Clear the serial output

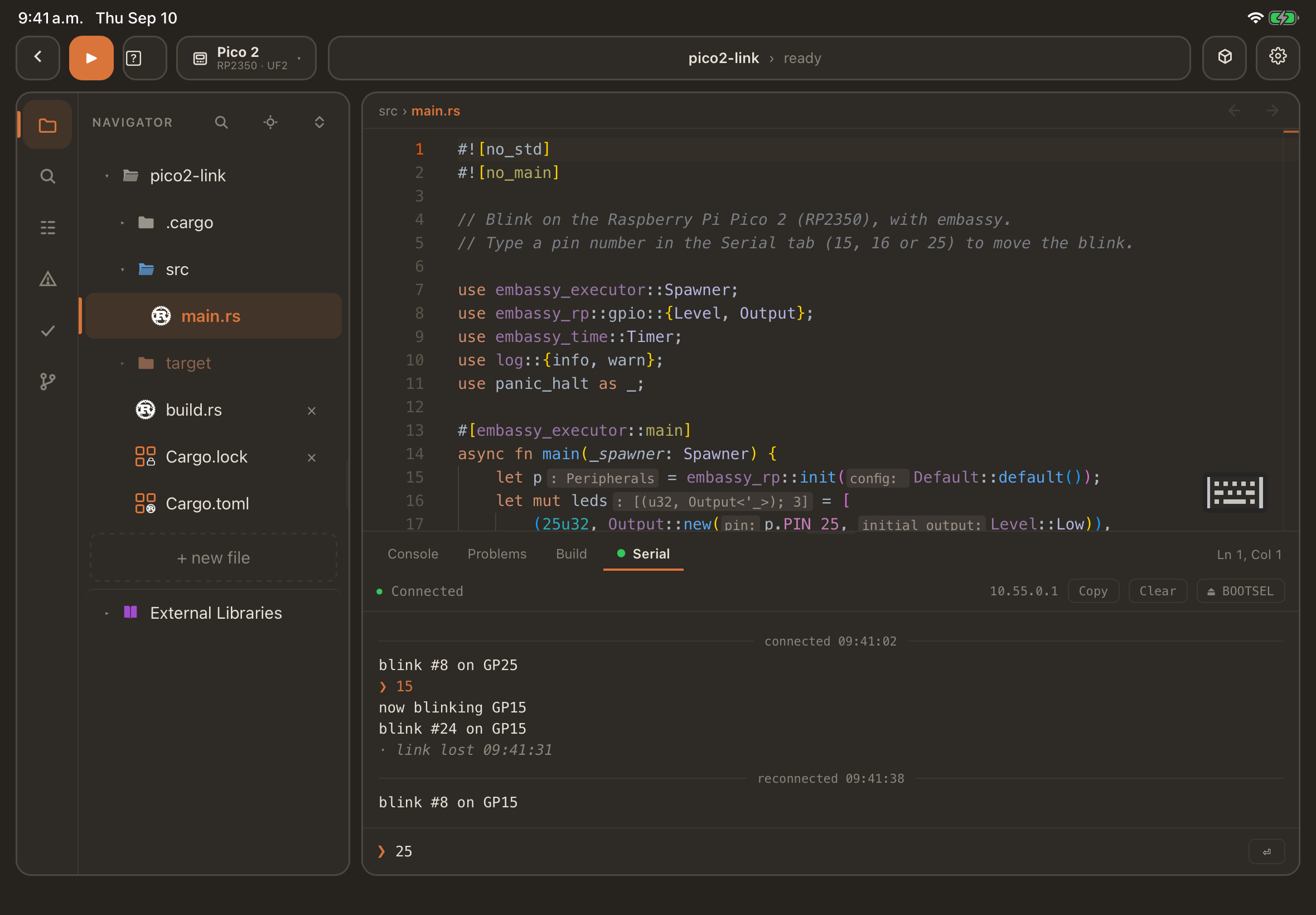(x=1157, y=591)
